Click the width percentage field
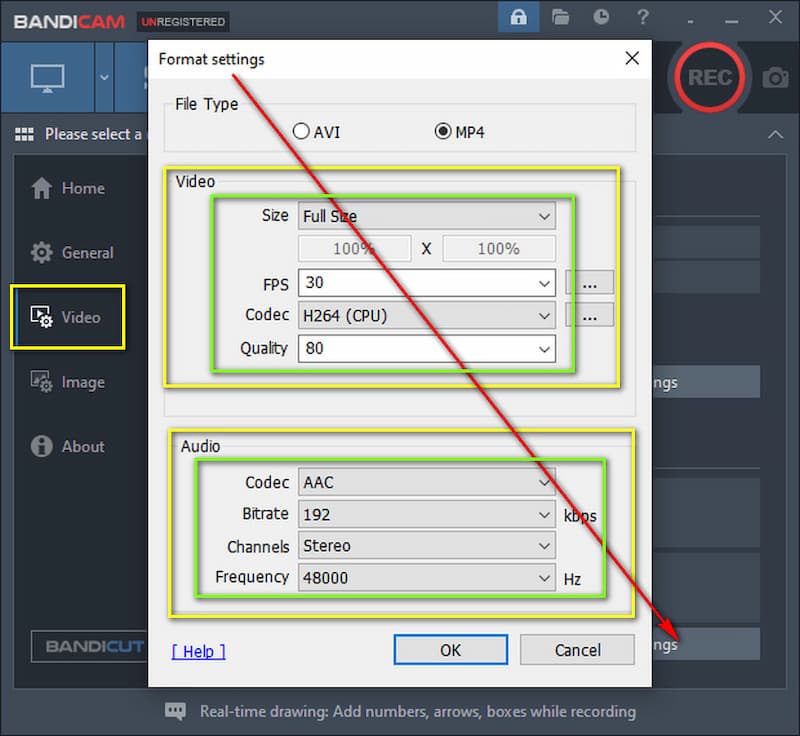 coord(355,249)
